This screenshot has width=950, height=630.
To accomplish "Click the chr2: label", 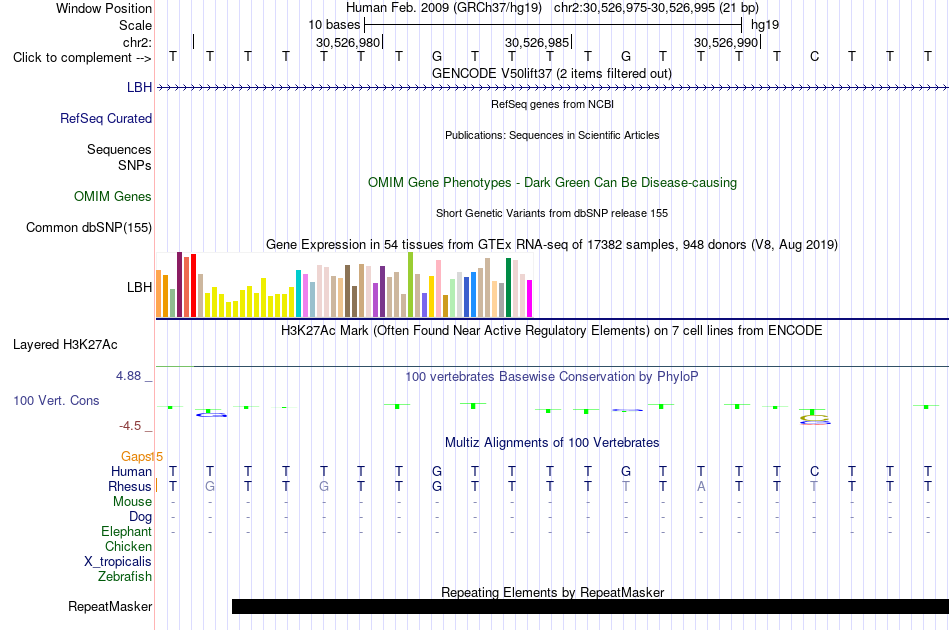I will pos(138,42).
